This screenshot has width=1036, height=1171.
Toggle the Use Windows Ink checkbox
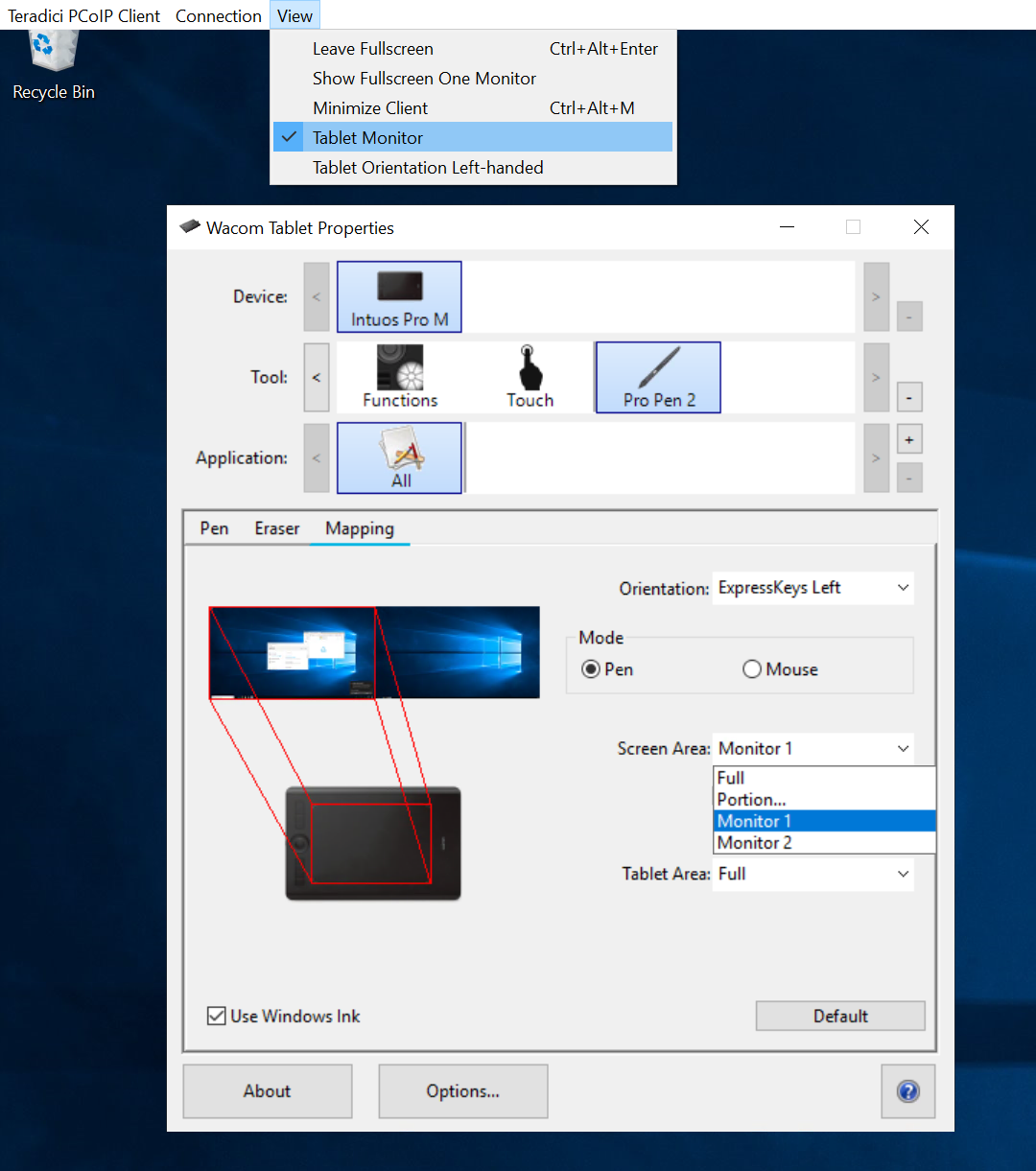[x=217, y=1016]
